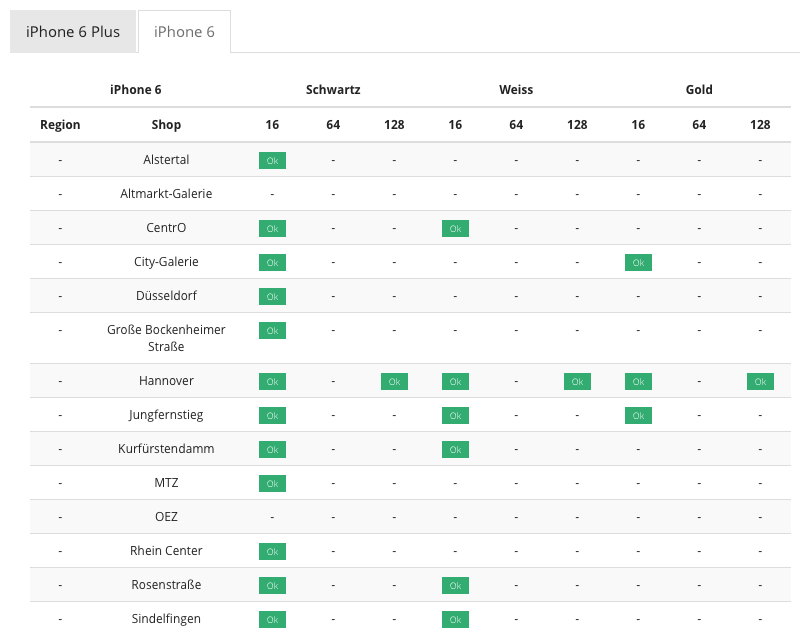Screen dimensions: 800x640
Task: Click the Gold column group header
Action: (x=699, y=90)
